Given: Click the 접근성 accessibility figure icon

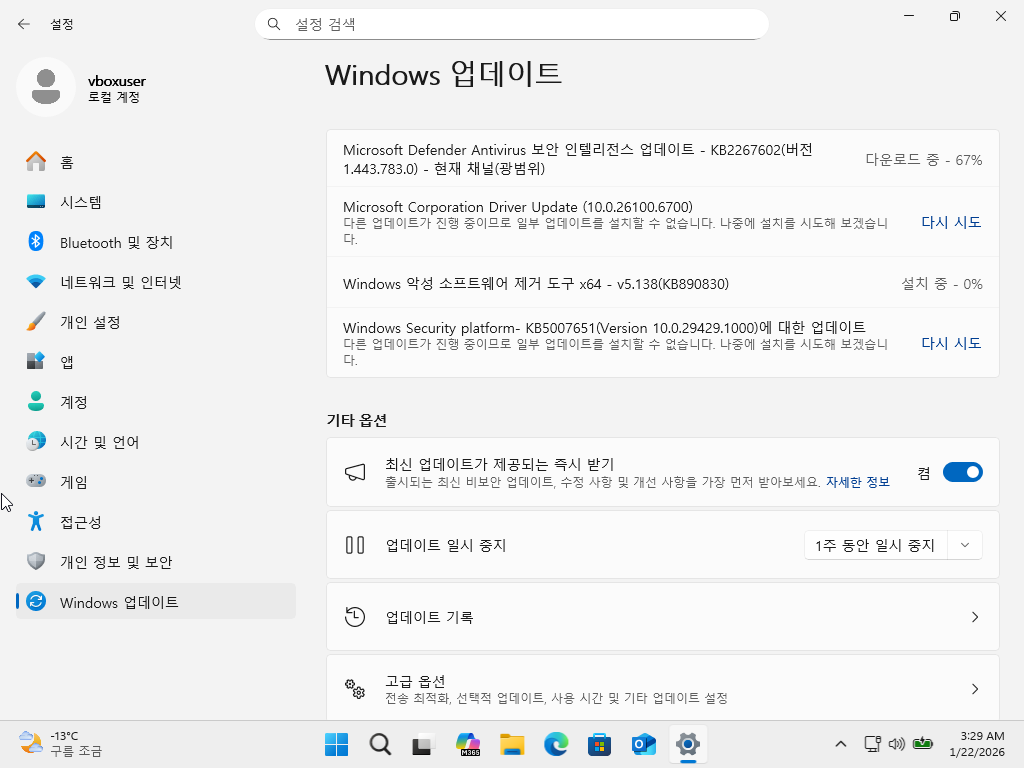Looking at the screenshot, I should pyautogui.click(x=36, y=522).
